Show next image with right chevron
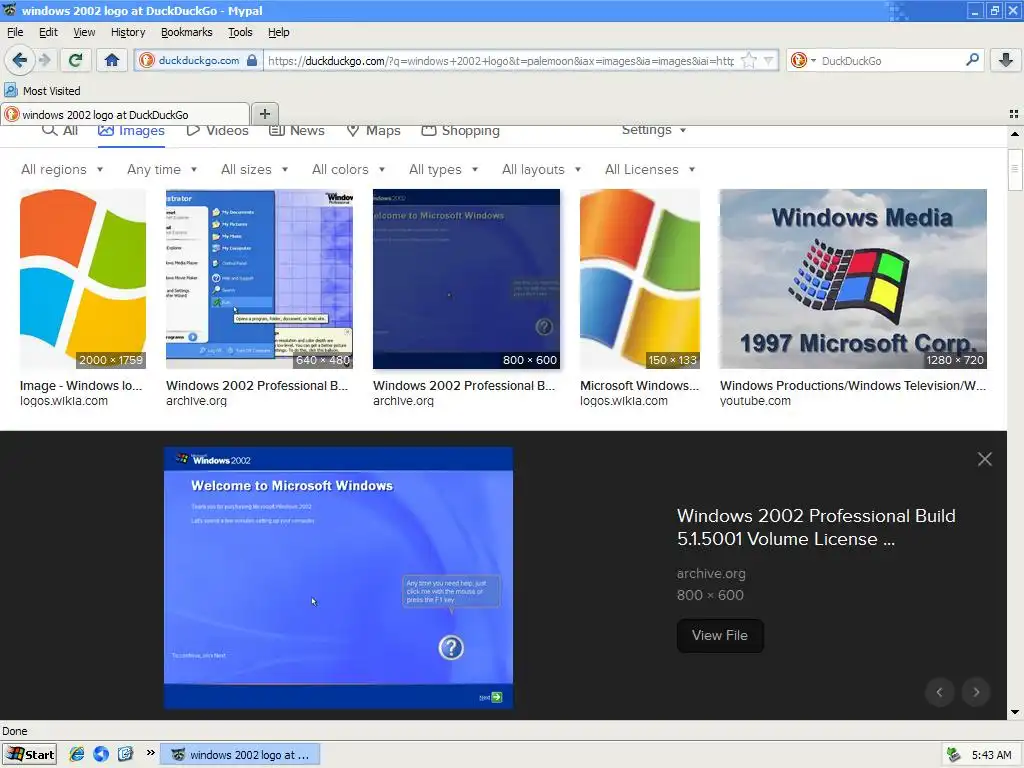The image size is (1024, 768). [x=976, y=692]
